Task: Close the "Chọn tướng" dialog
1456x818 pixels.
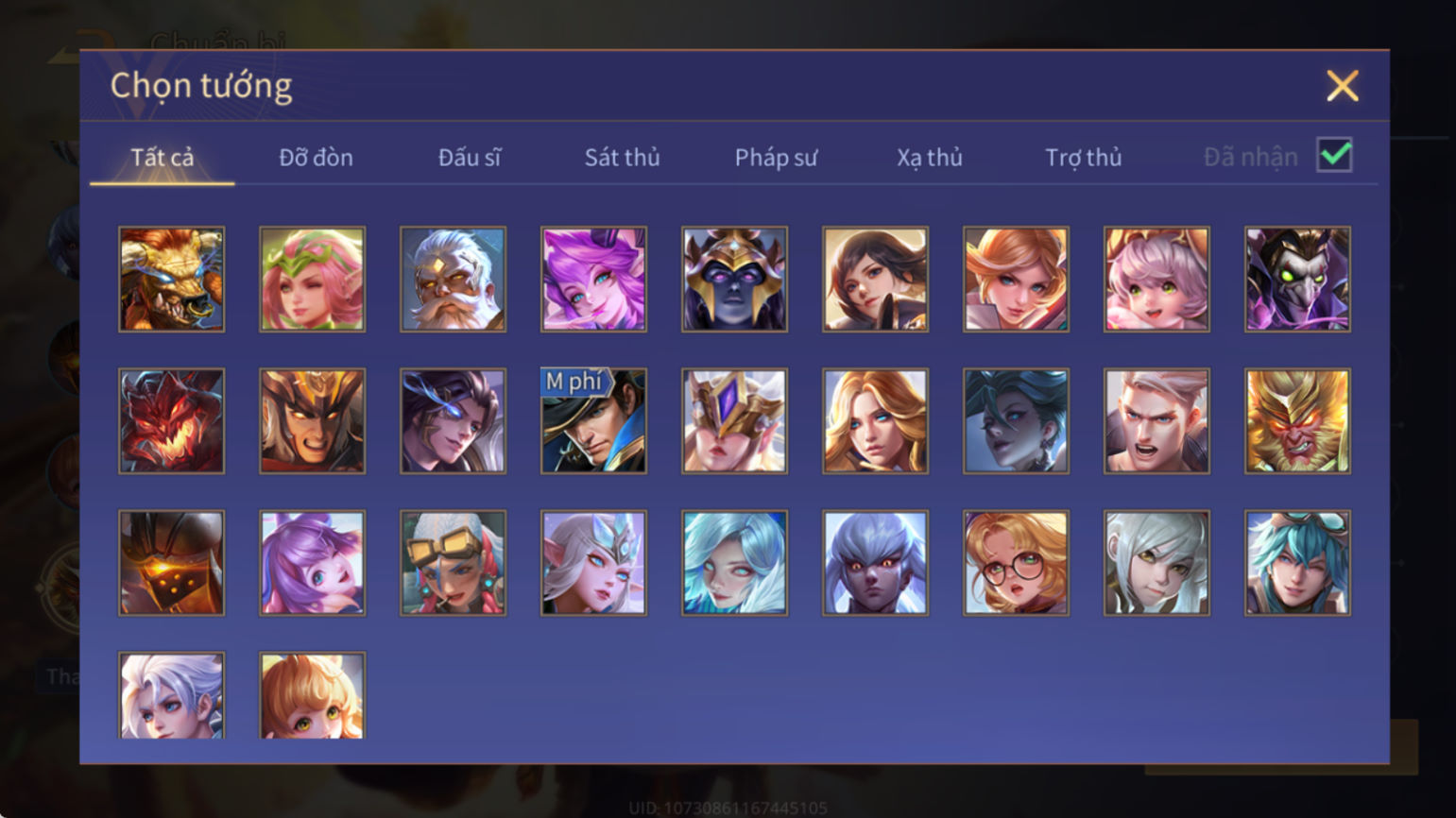Action: click(1342, 86)
